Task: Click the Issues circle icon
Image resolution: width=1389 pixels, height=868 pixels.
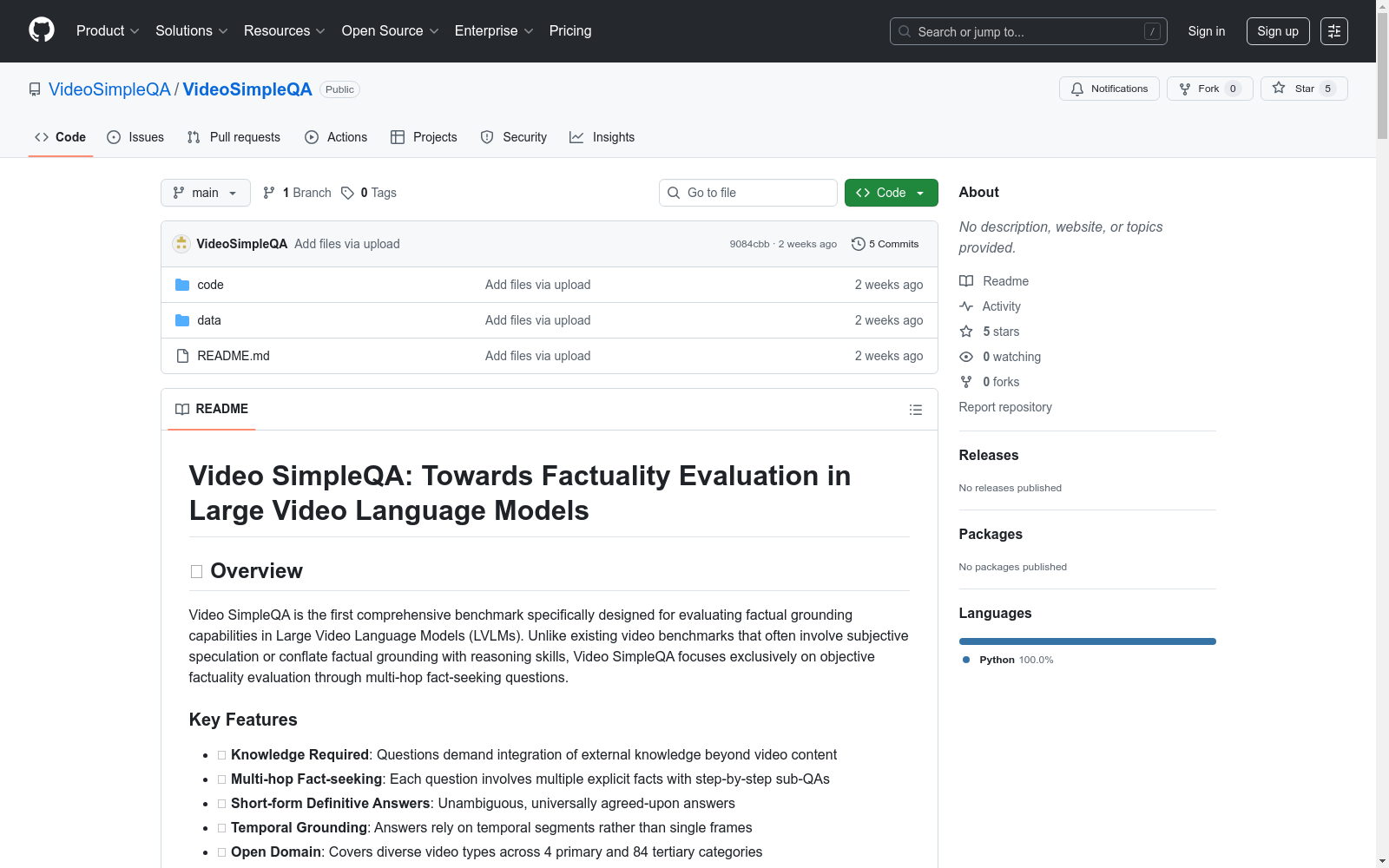Action: click(x=114, y=137)
